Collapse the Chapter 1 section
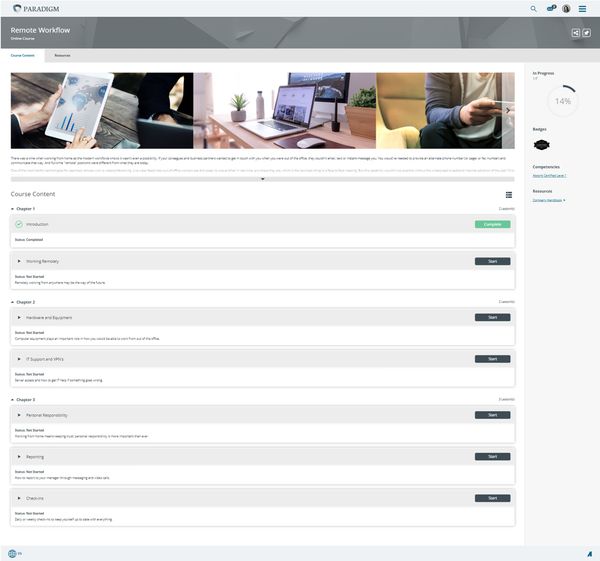The image size is (600, 561). 12,208
